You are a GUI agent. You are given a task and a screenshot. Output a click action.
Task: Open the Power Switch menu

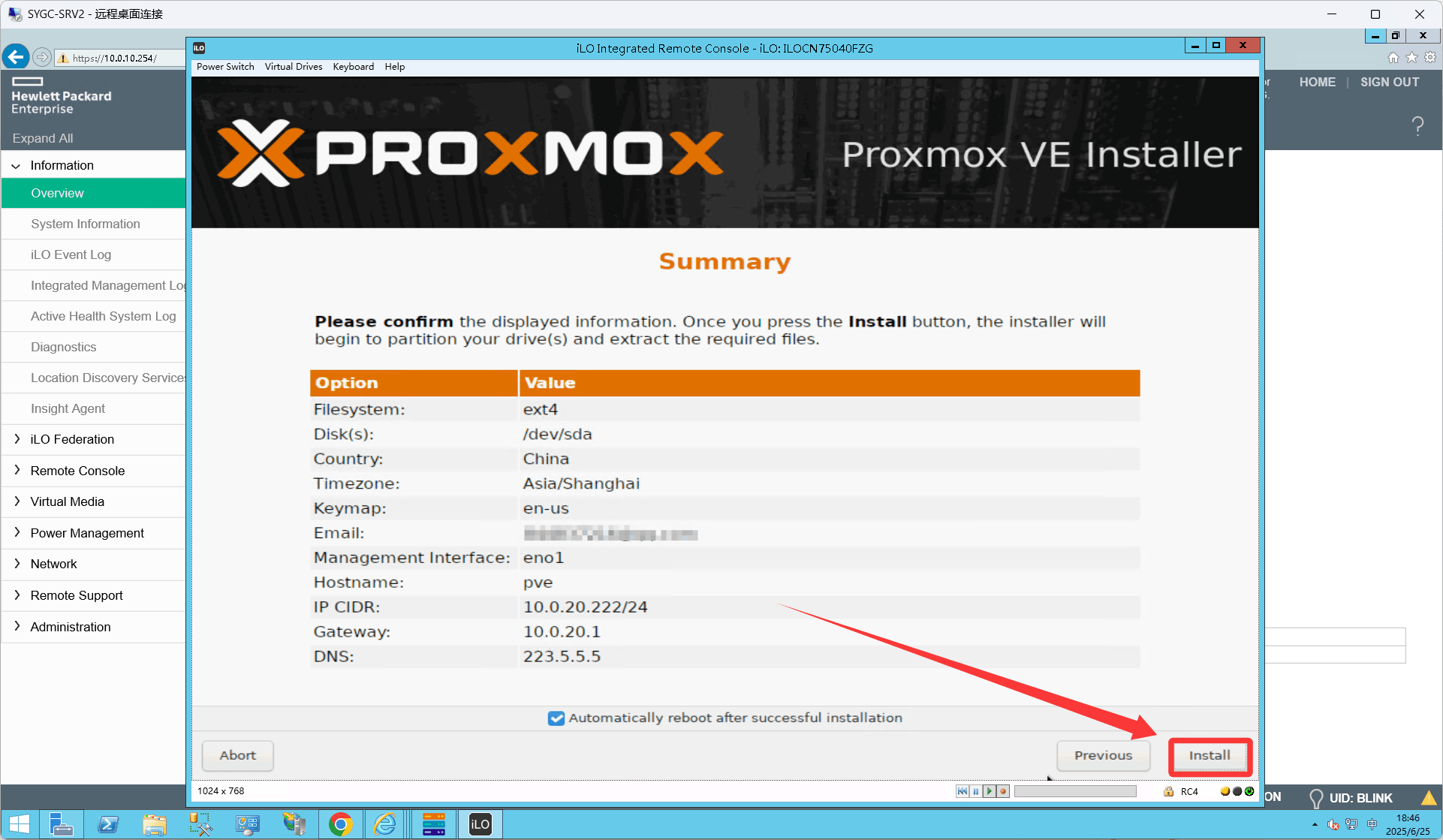pos(225,67)
